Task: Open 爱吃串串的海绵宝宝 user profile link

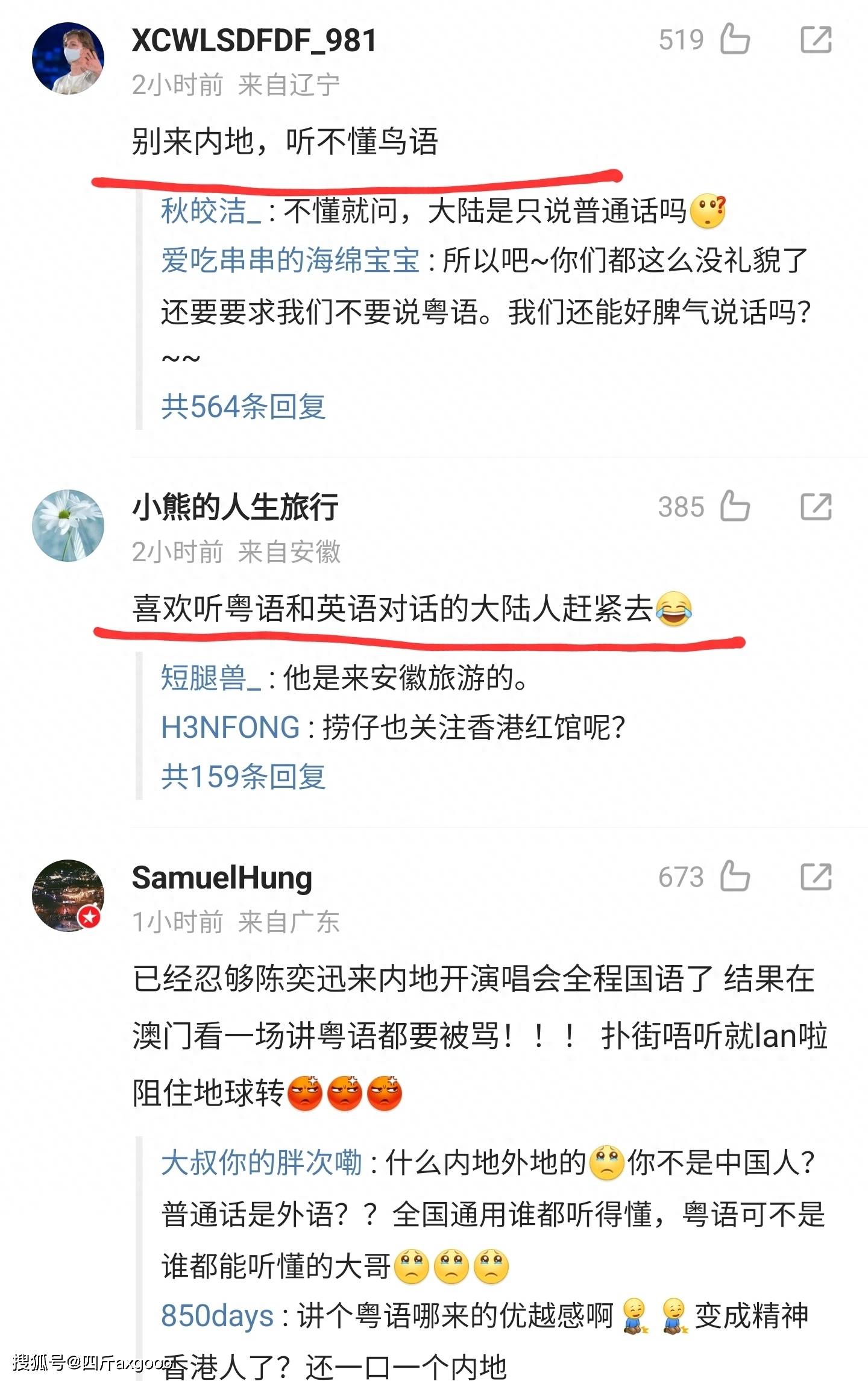Action: (x=290, y=260)
